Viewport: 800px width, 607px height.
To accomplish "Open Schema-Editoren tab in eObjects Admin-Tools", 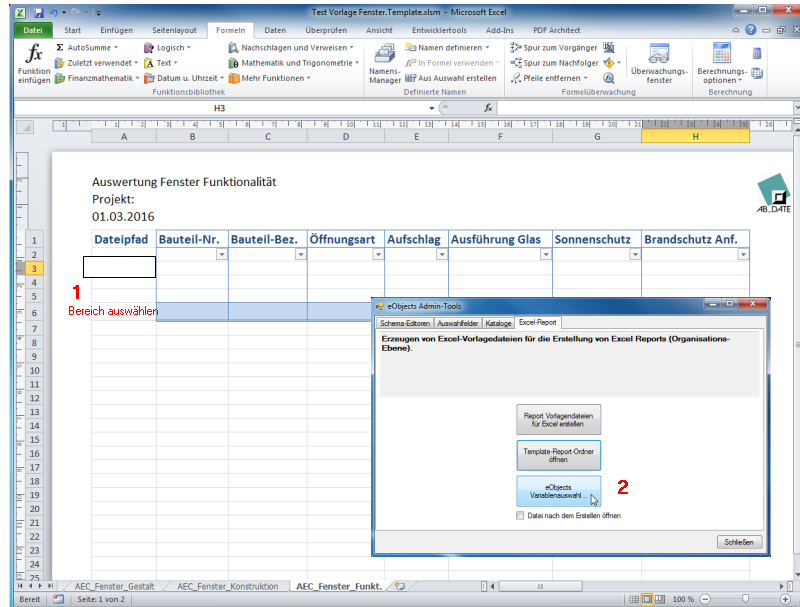I will pos(405,323).
